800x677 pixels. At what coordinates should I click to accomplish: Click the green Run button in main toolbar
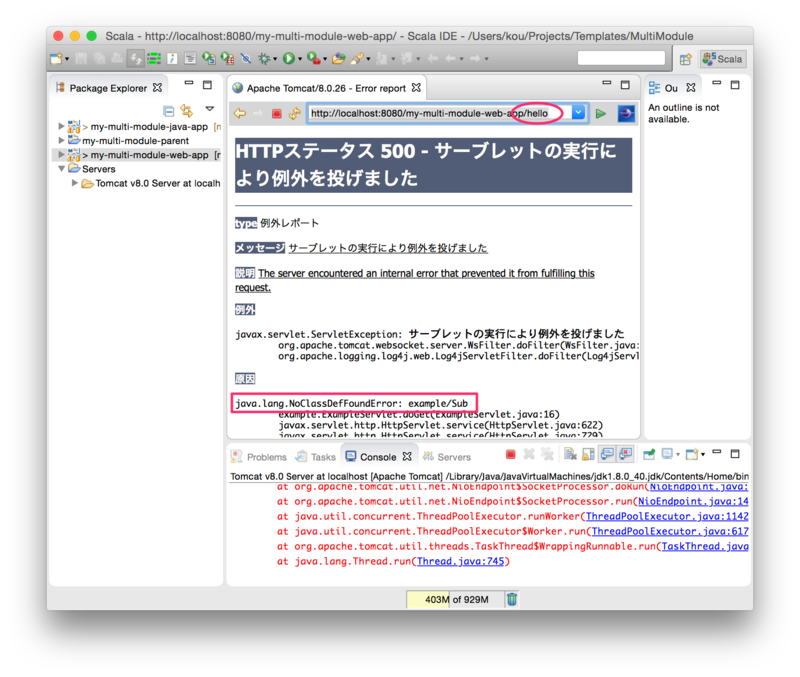(288, 59)
